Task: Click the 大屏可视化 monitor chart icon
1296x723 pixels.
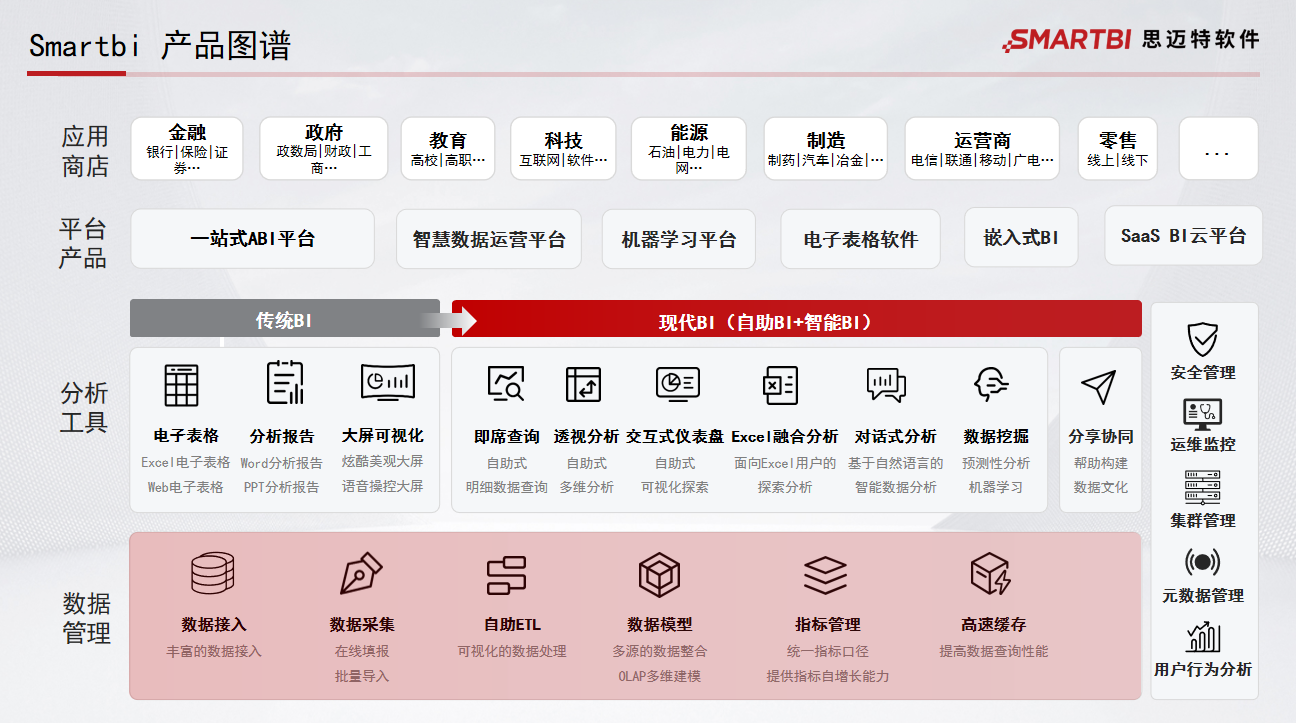Action: [x=388, y=382]
